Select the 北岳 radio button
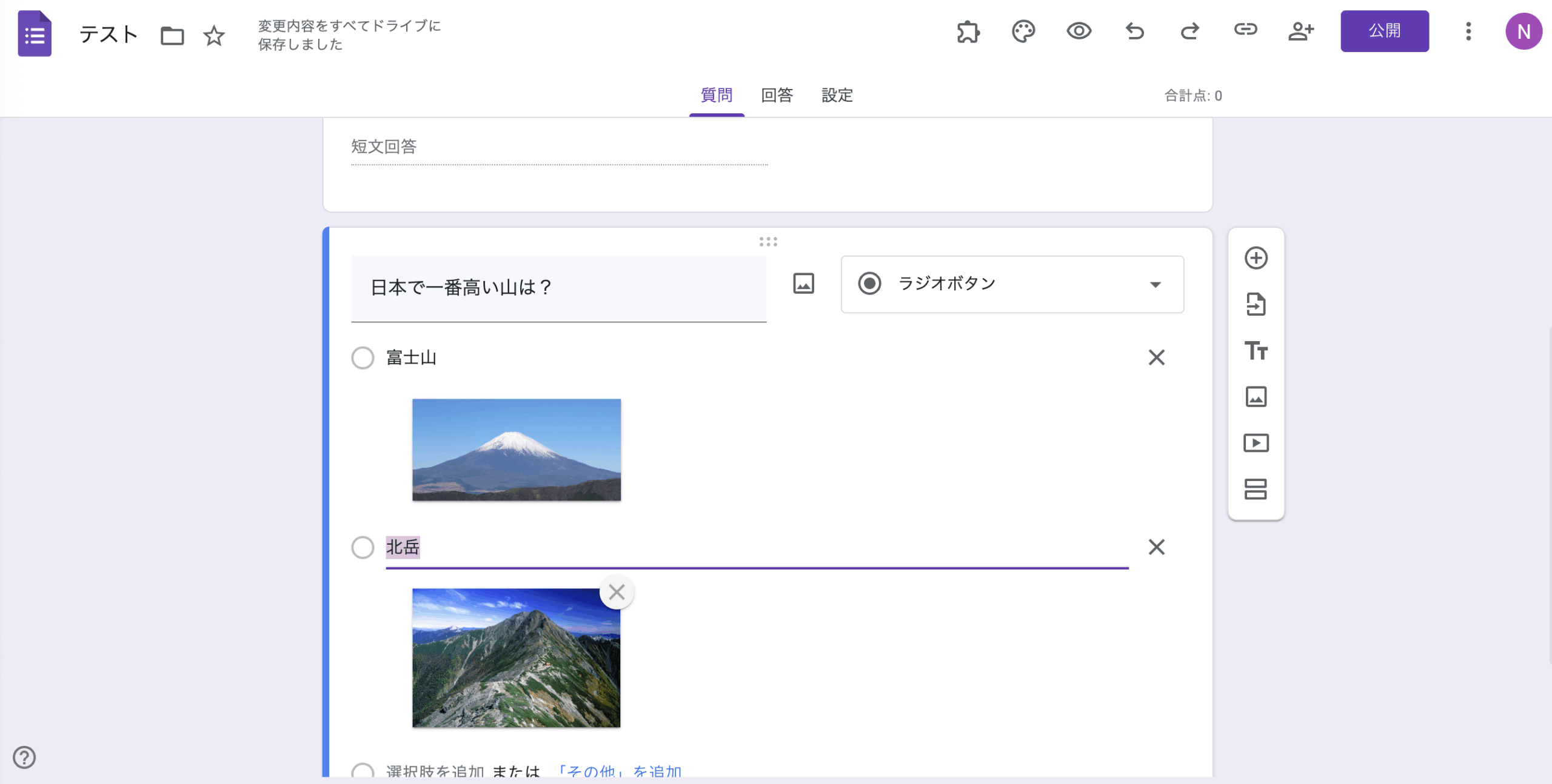 (363, 548)
